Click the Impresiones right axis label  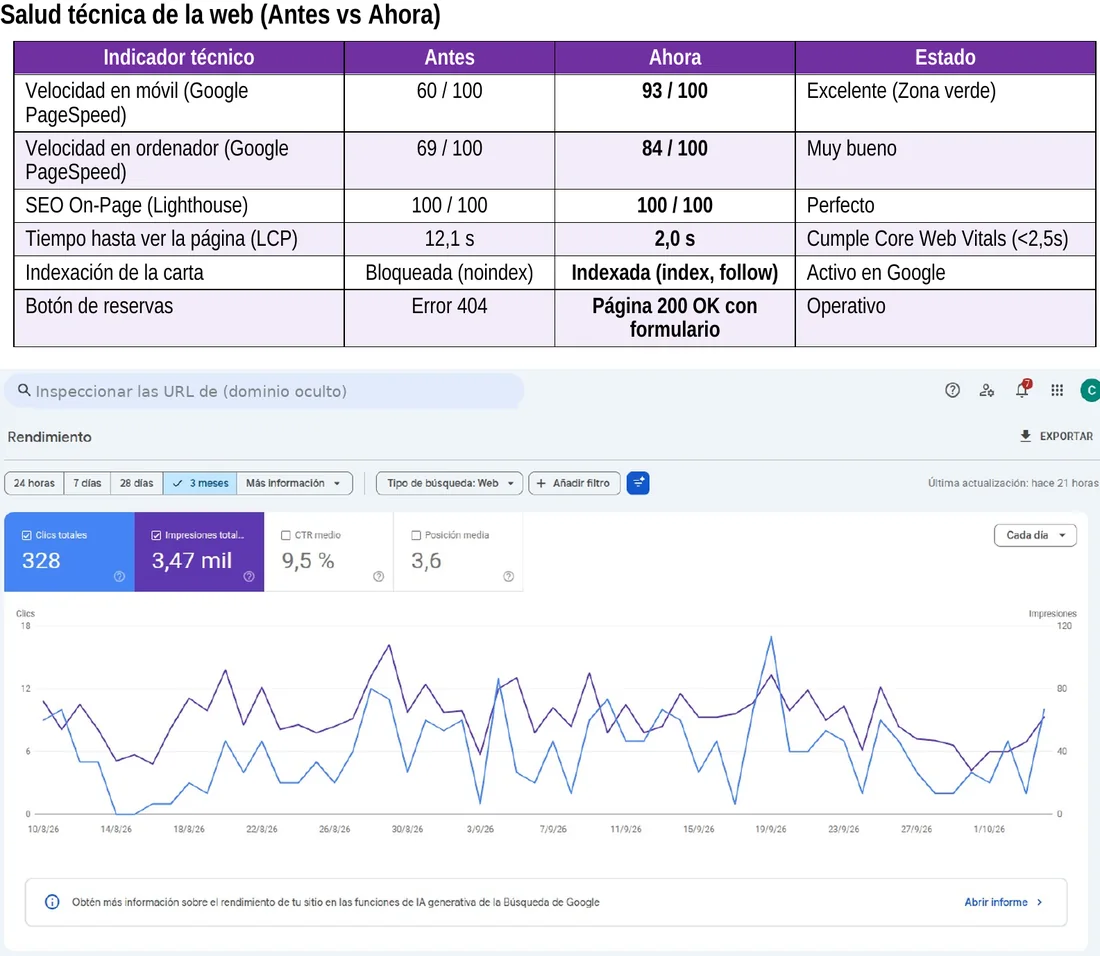tap(1052, 614)
